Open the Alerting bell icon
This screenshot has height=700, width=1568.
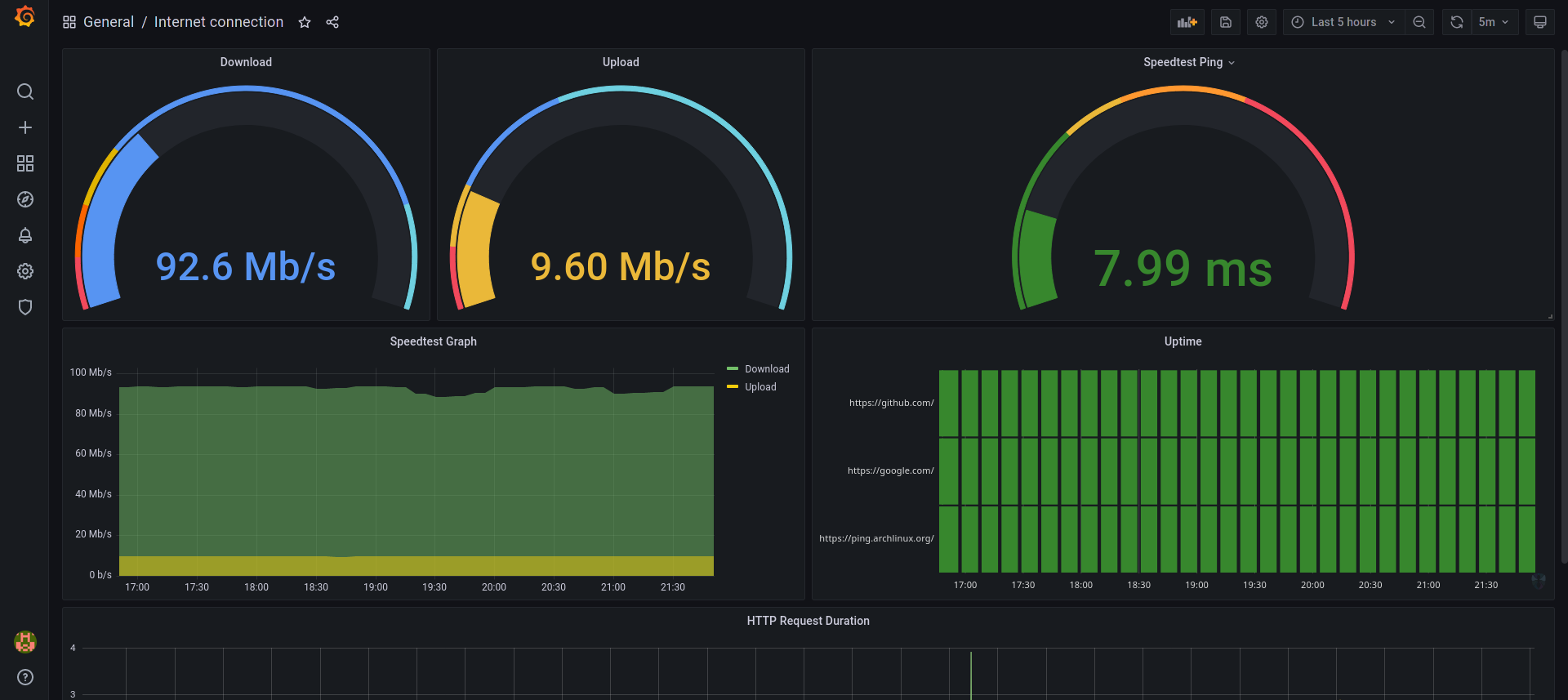point(25,235)
